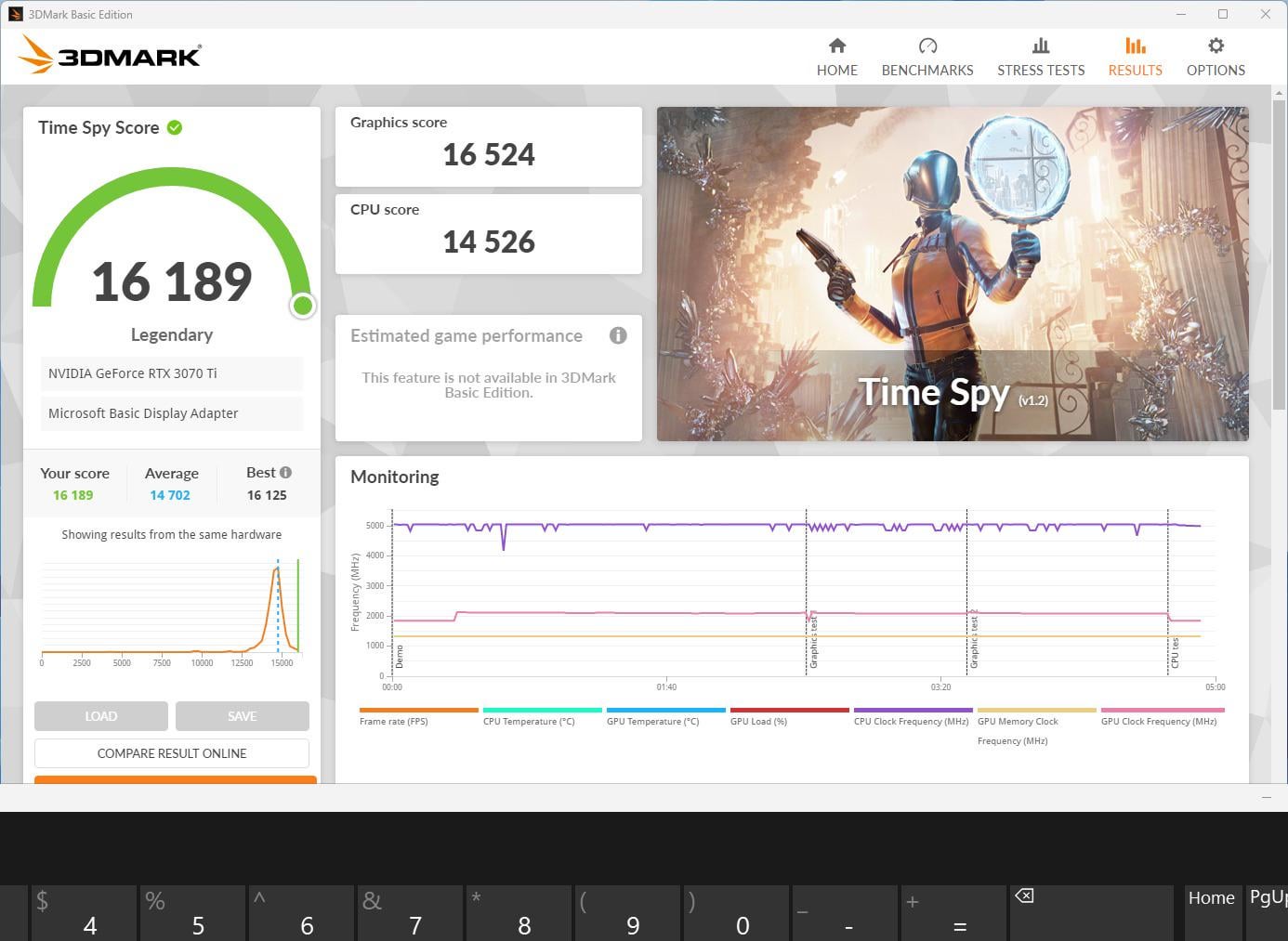The image size is (1288, 941).
Task: Click the Graphics test 1 marker in Monitoring chart
Action: 813,640
